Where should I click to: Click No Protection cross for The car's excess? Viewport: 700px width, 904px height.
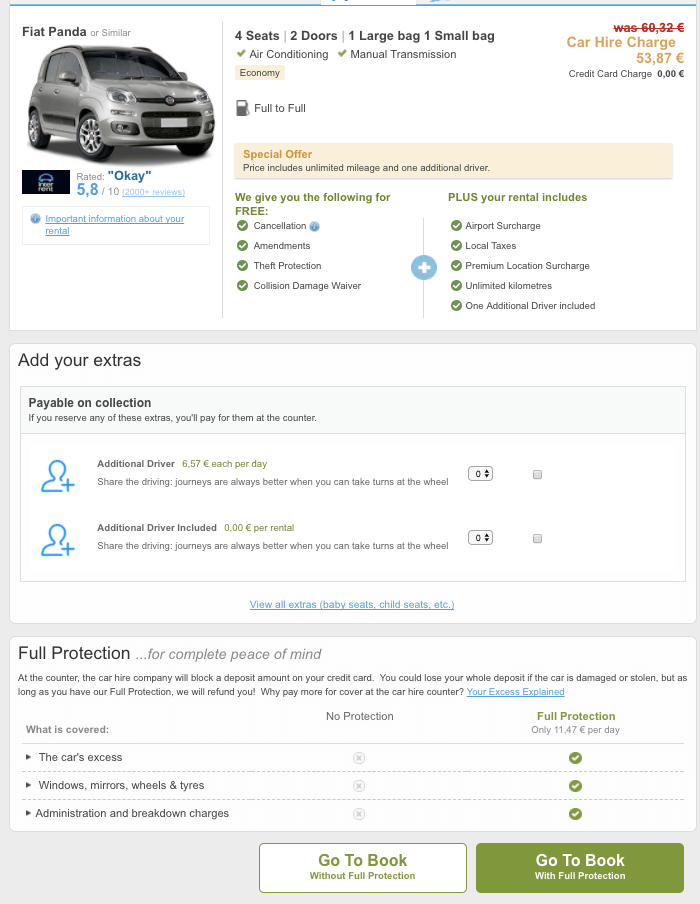(x=359, y=758)
